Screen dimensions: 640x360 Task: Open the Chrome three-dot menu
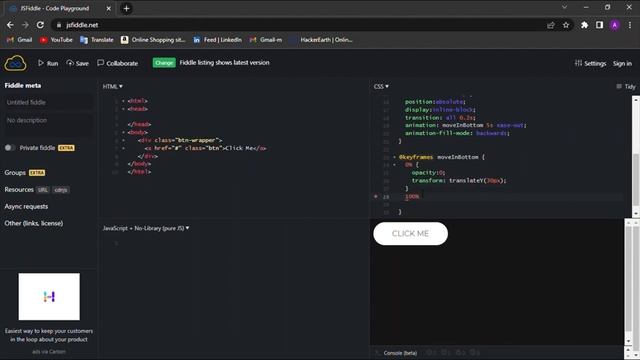pyautogui.click(x=630, y=25)
